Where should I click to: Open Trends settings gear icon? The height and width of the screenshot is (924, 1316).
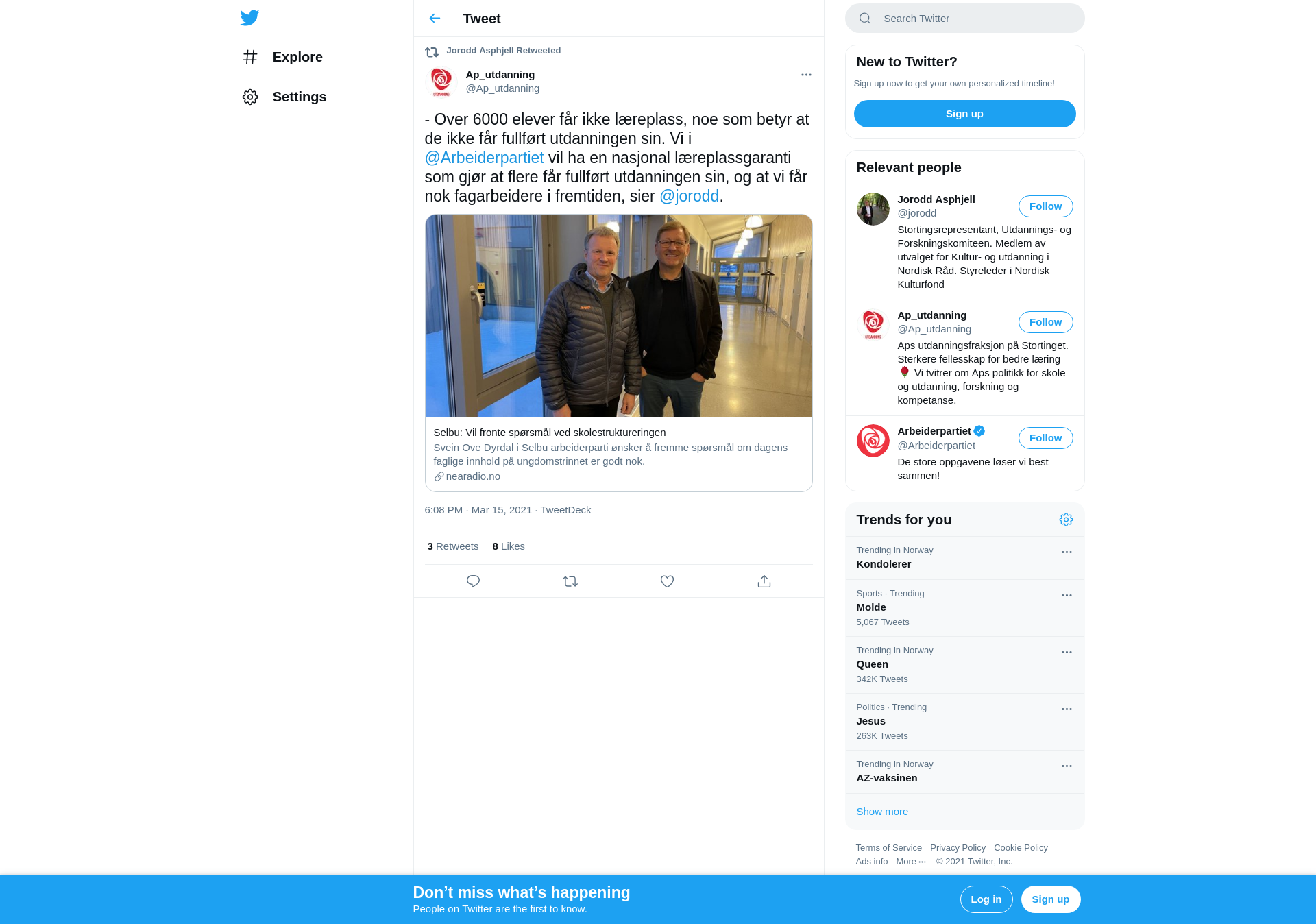pos(1066,520)
